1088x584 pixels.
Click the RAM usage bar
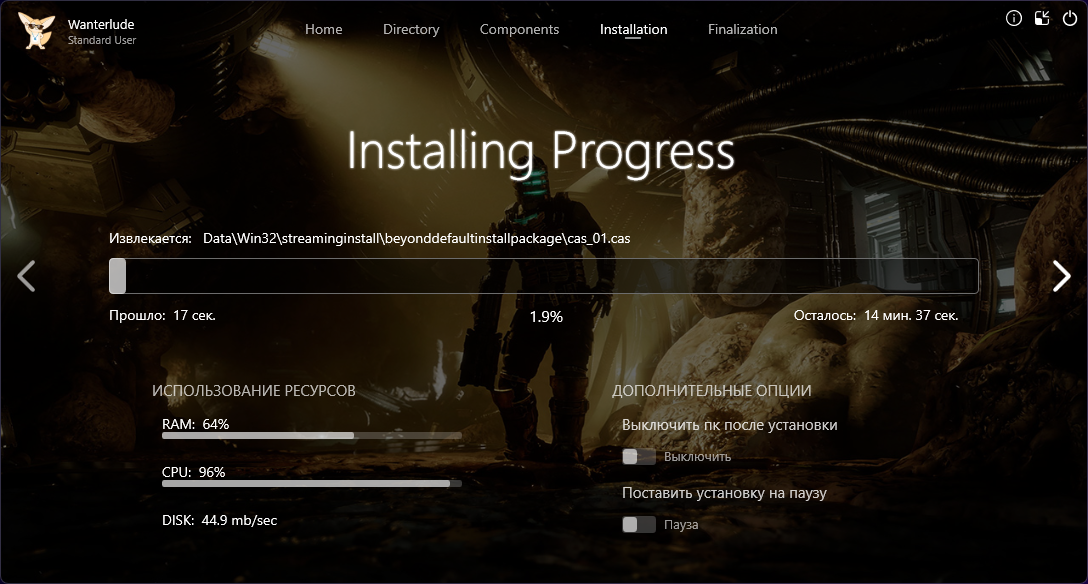[311, 436]
